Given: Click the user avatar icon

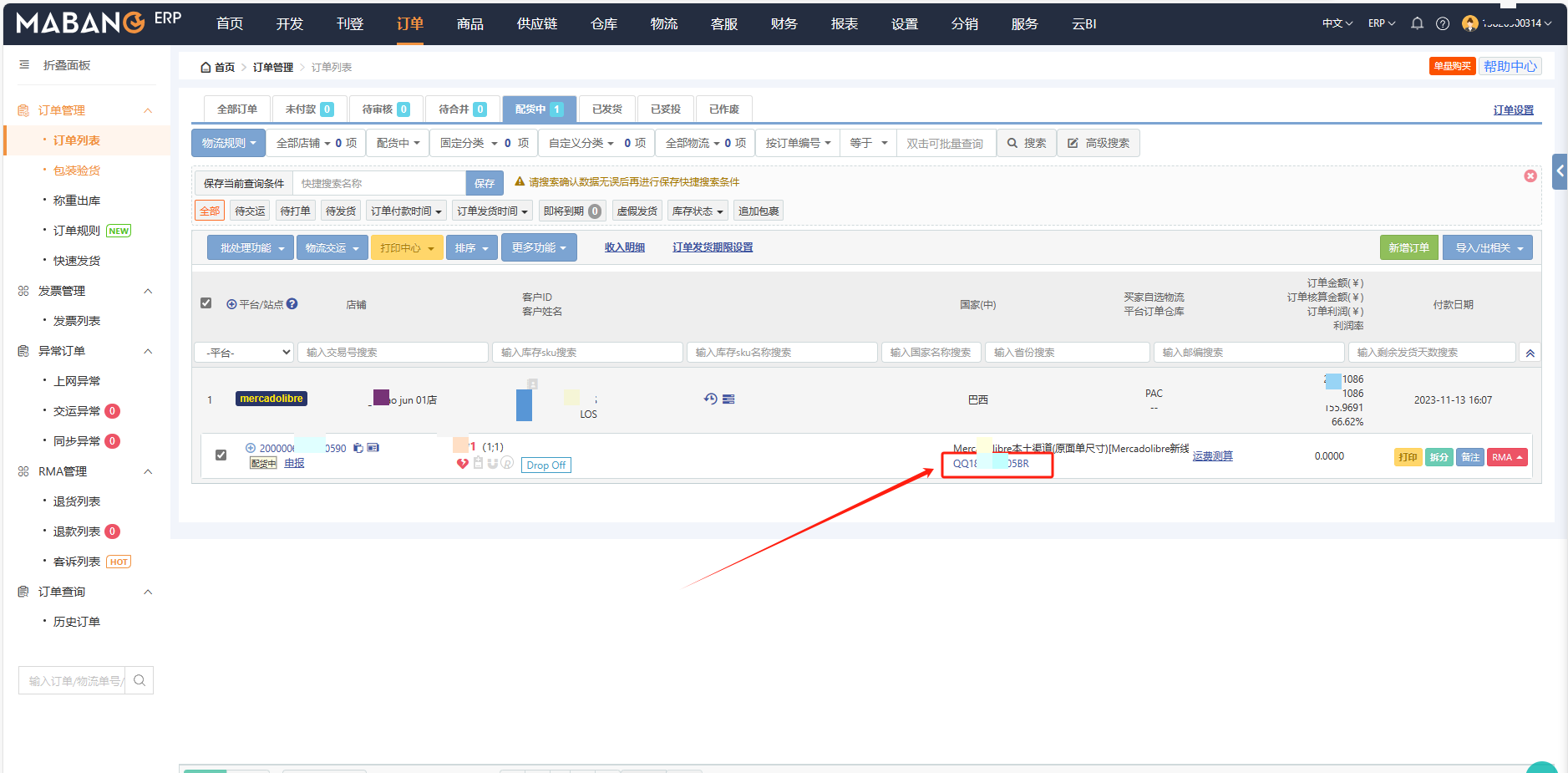Looking at the screenshot, I should click(1469, 23).
